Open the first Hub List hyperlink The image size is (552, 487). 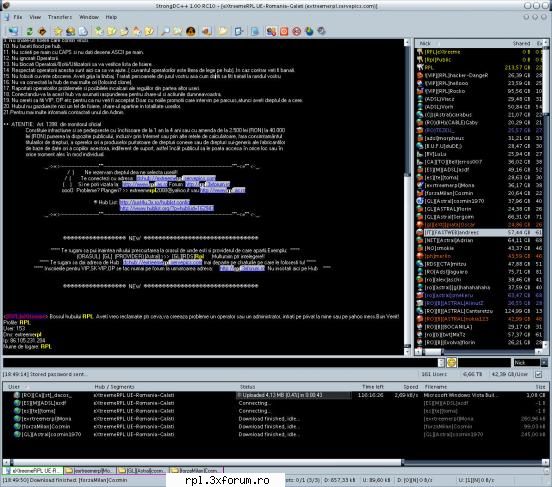coord(155,202)
